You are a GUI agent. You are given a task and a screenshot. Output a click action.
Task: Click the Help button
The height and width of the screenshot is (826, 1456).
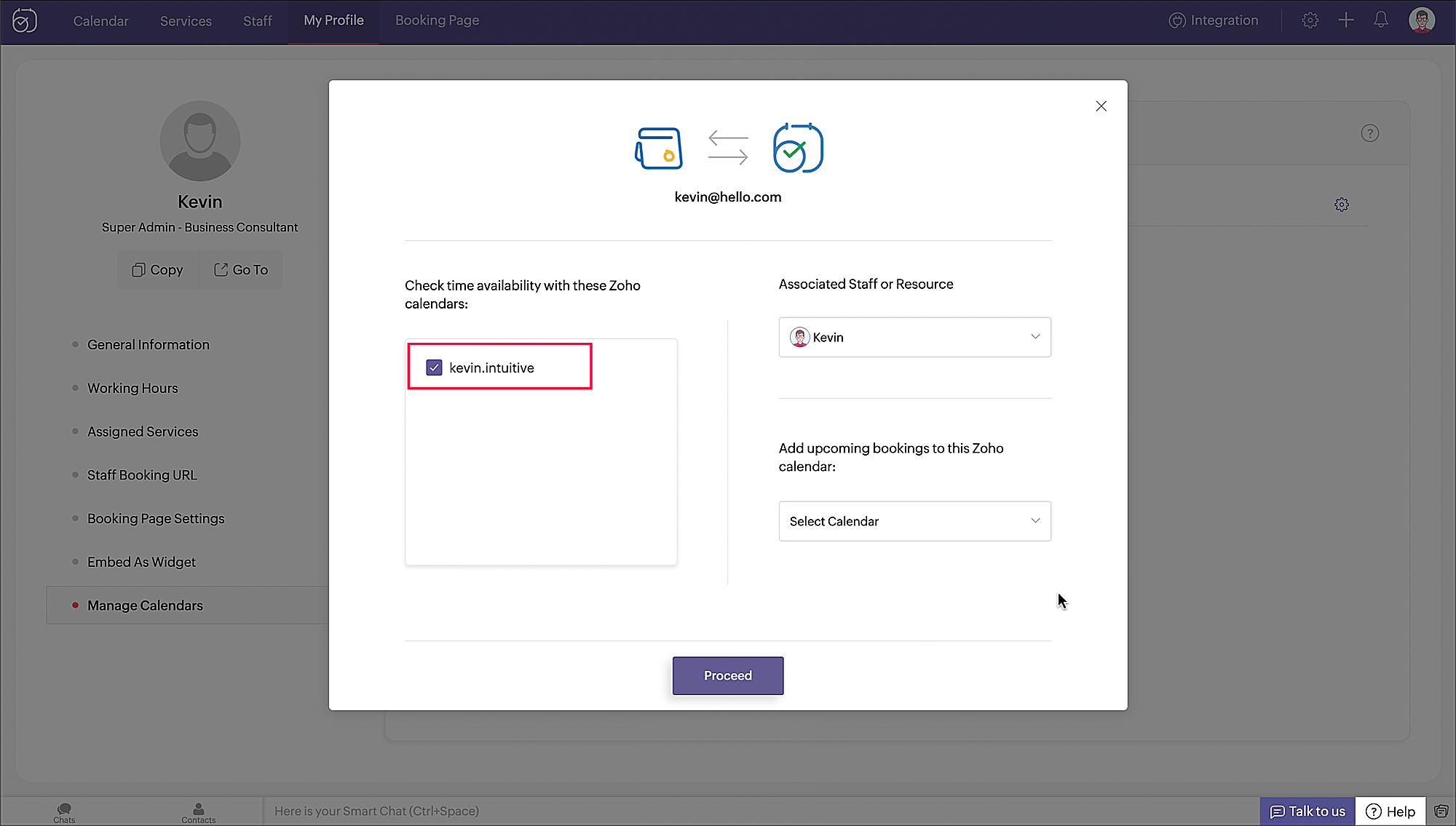click(1390, 811)
